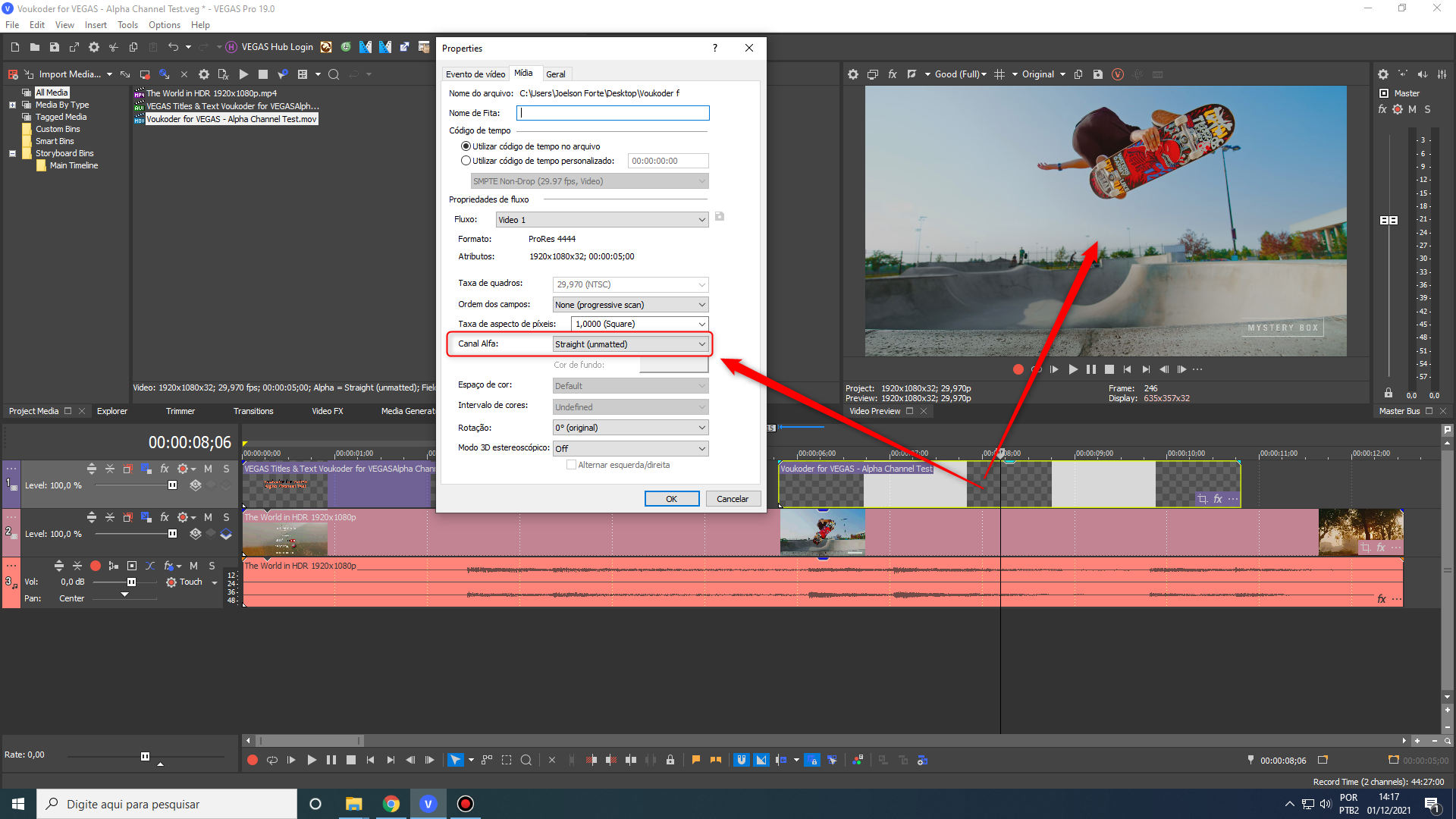1456x819 pixels.
Task: Click the Nome de Fita input field
Action: coord(613,113)
